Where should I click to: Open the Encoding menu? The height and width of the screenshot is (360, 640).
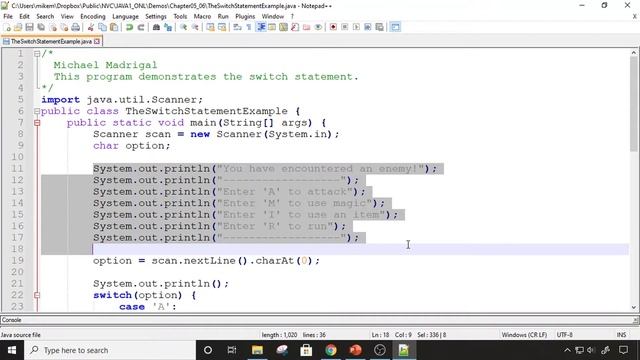pyautogui.click(x=93, y=16)
